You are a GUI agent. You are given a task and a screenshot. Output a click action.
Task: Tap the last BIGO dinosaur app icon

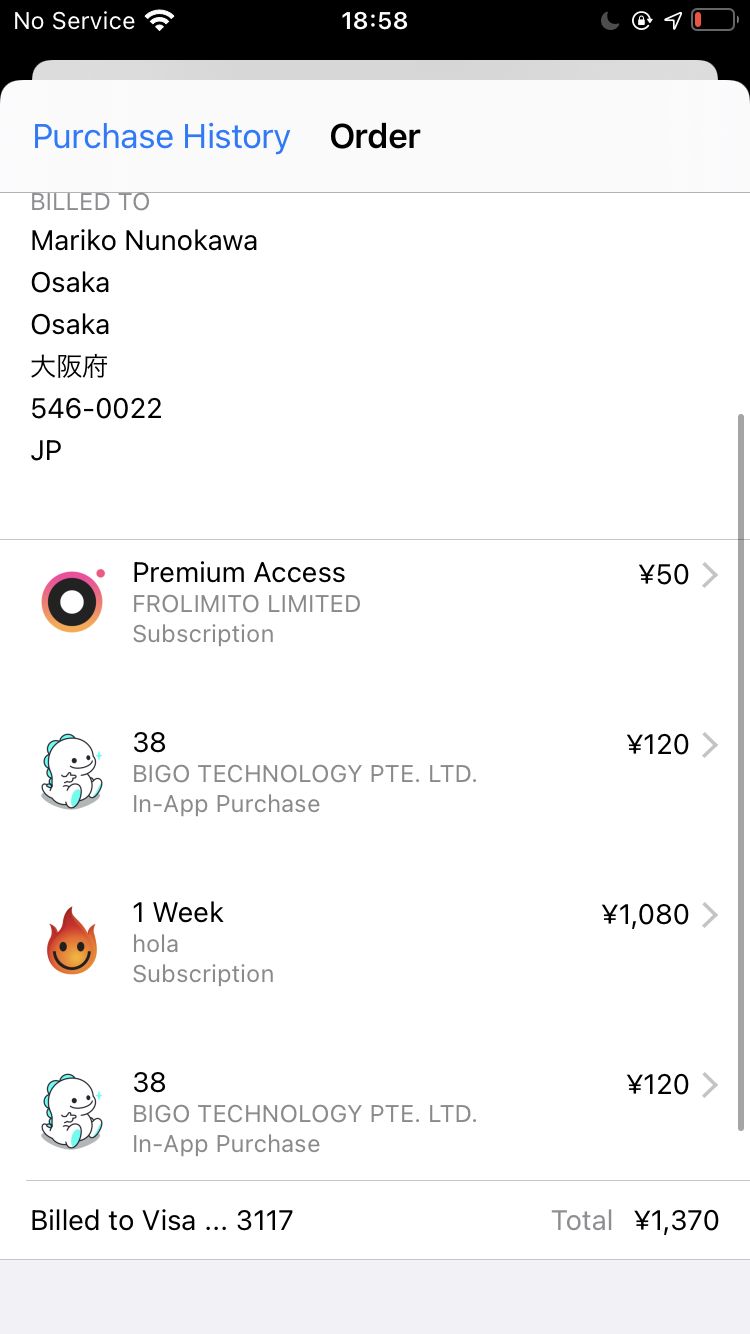click(x=72, y=1112)
